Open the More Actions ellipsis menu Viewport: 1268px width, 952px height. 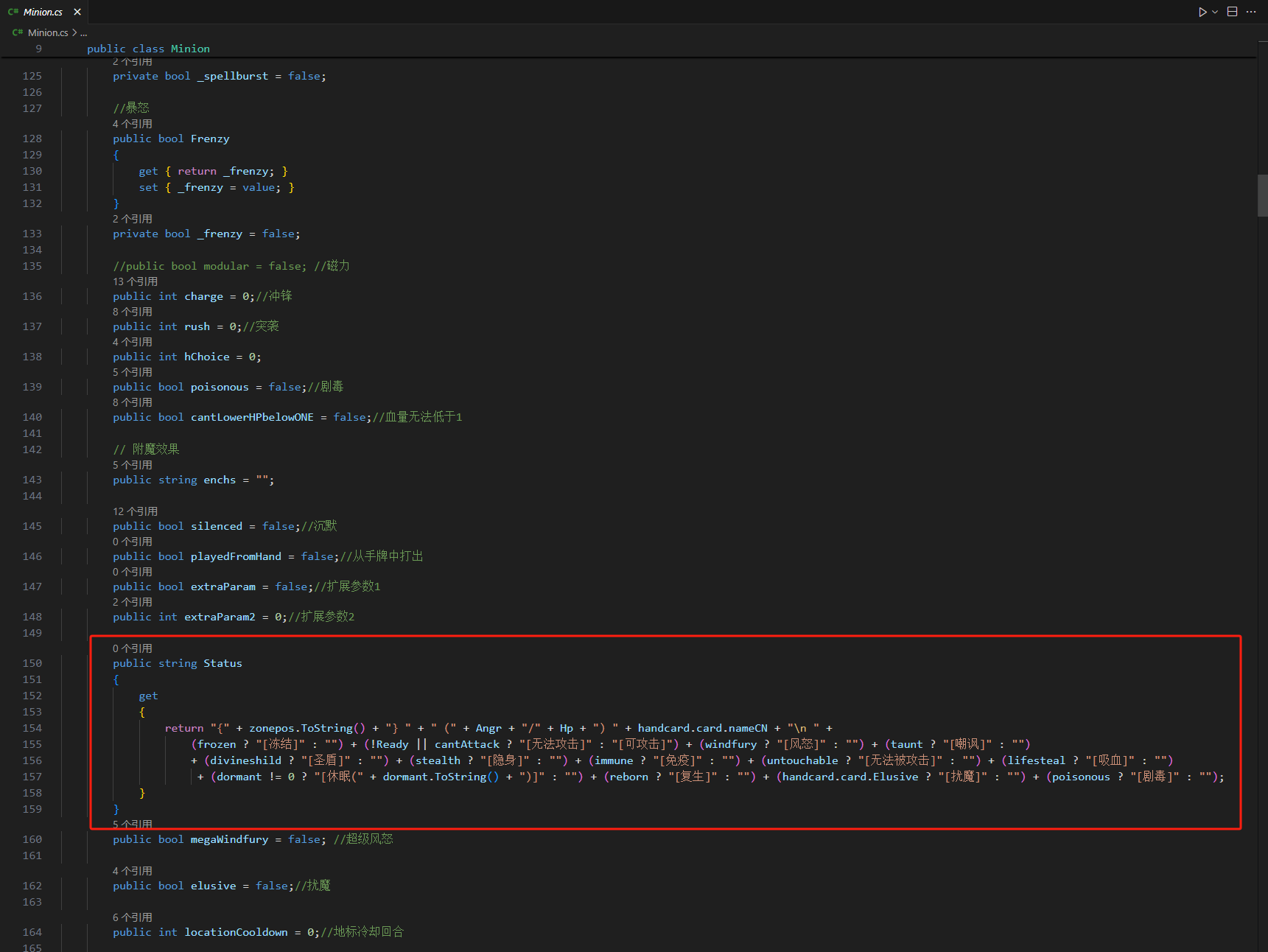pyautogui.click(x=1251, y=12)
